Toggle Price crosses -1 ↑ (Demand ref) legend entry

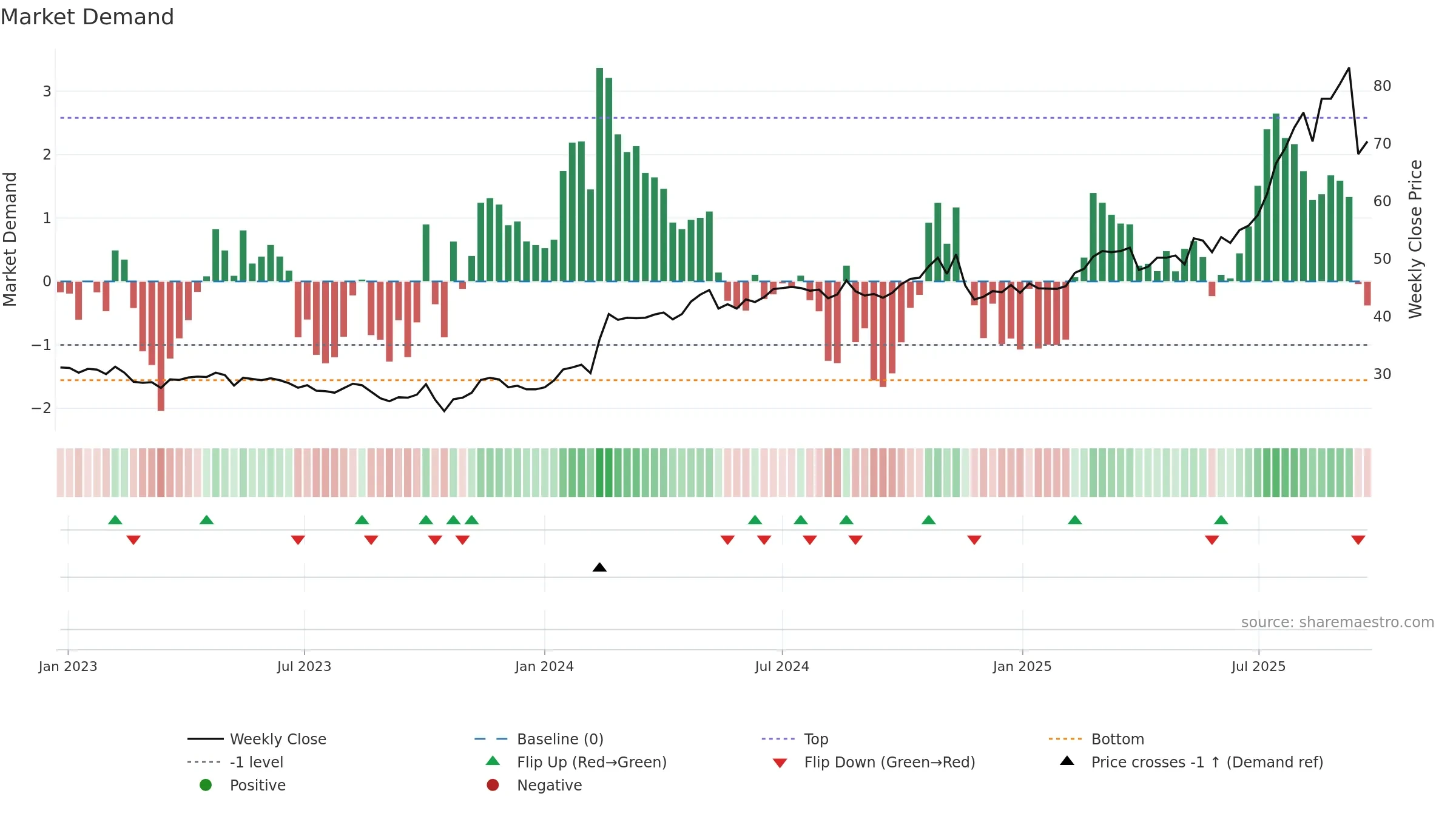coord(1191,762)
